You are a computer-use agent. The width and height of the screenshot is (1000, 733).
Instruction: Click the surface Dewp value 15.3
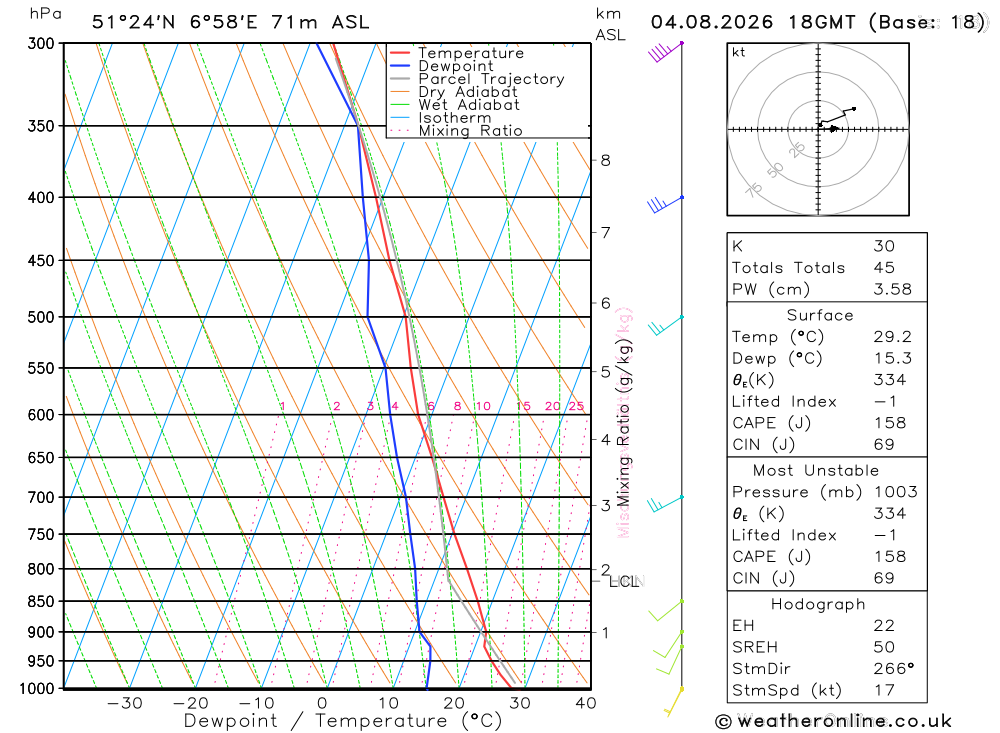[892, 359]
